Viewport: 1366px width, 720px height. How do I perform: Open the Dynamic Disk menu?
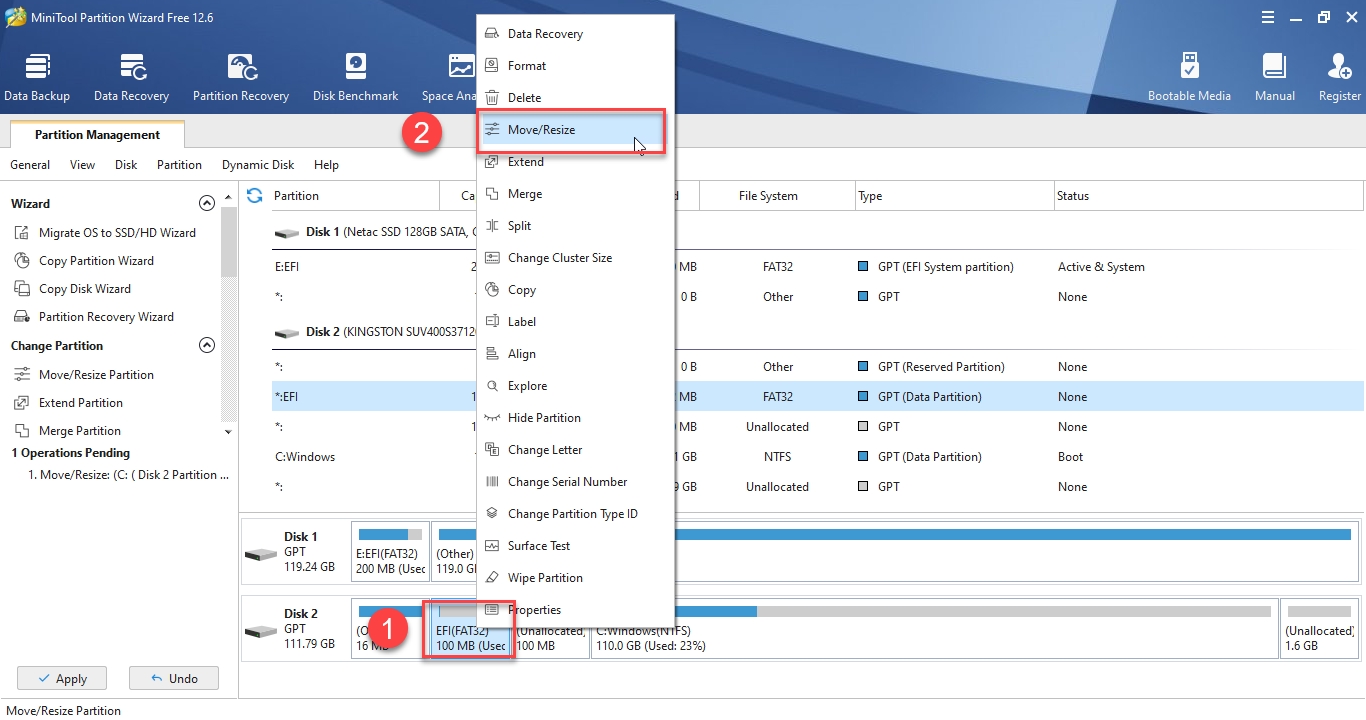click(x=258, y=165)
